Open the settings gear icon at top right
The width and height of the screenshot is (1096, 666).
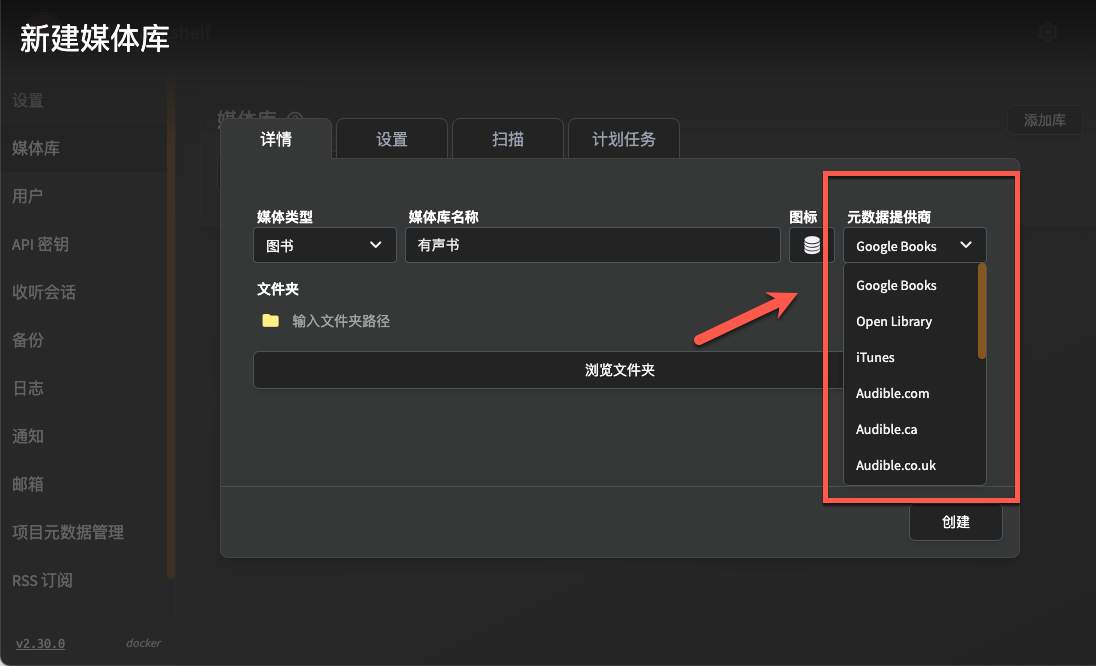pyautogui.click(x=1047, y=31)
